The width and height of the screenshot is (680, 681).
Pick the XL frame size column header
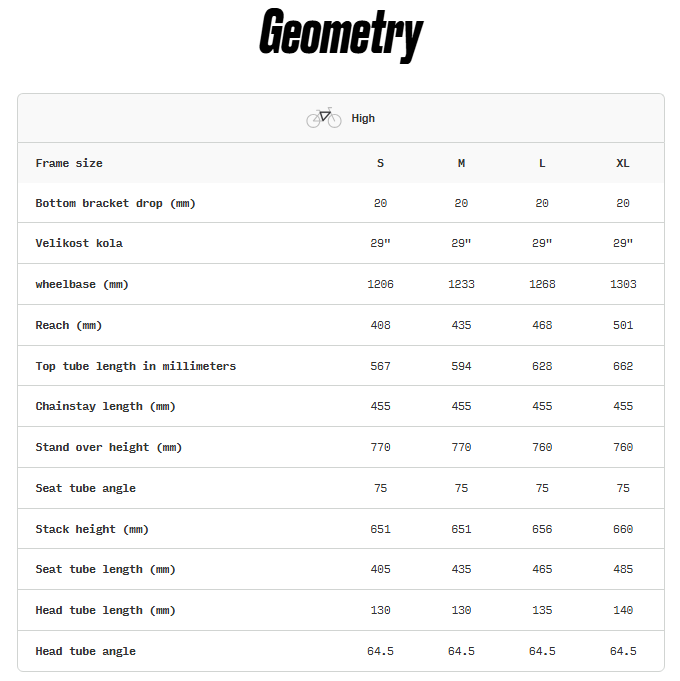[623, 163]
